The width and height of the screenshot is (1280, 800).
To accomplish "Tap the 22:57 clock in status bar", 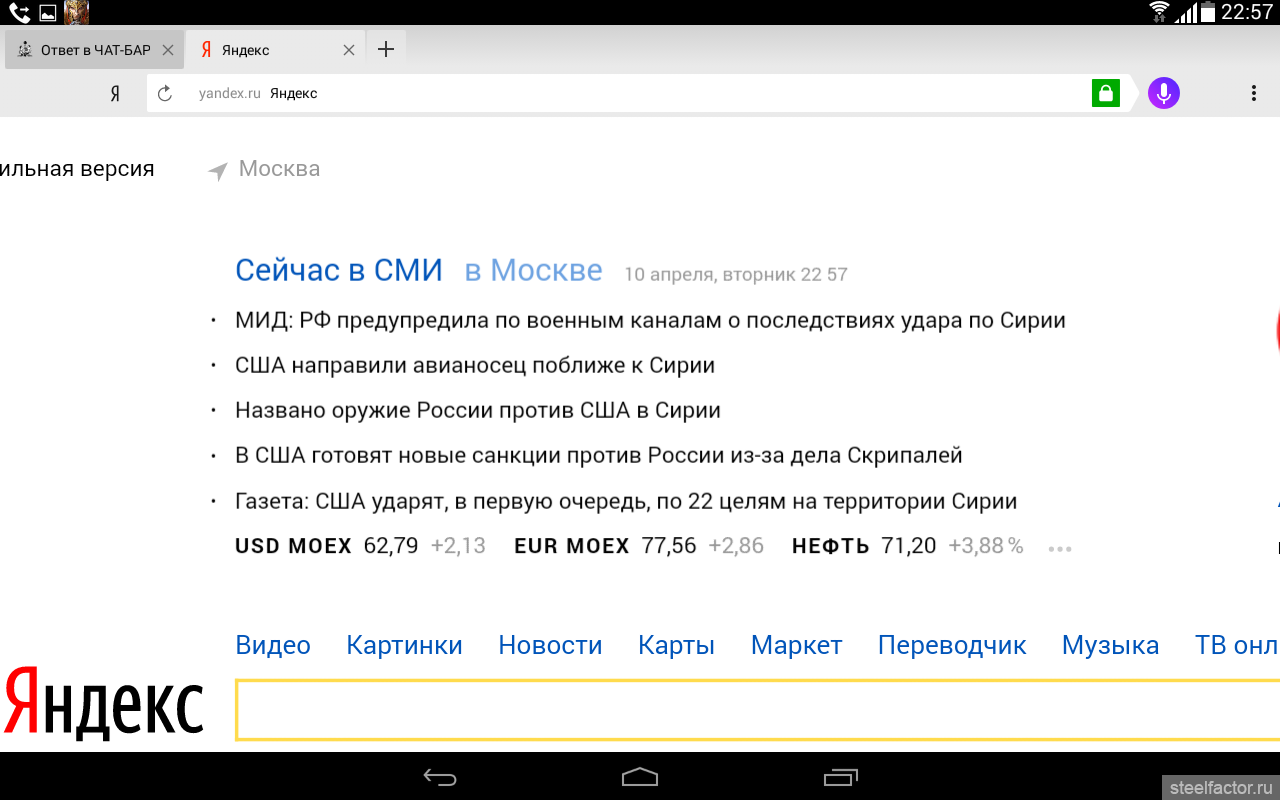I will (1247, 12).
